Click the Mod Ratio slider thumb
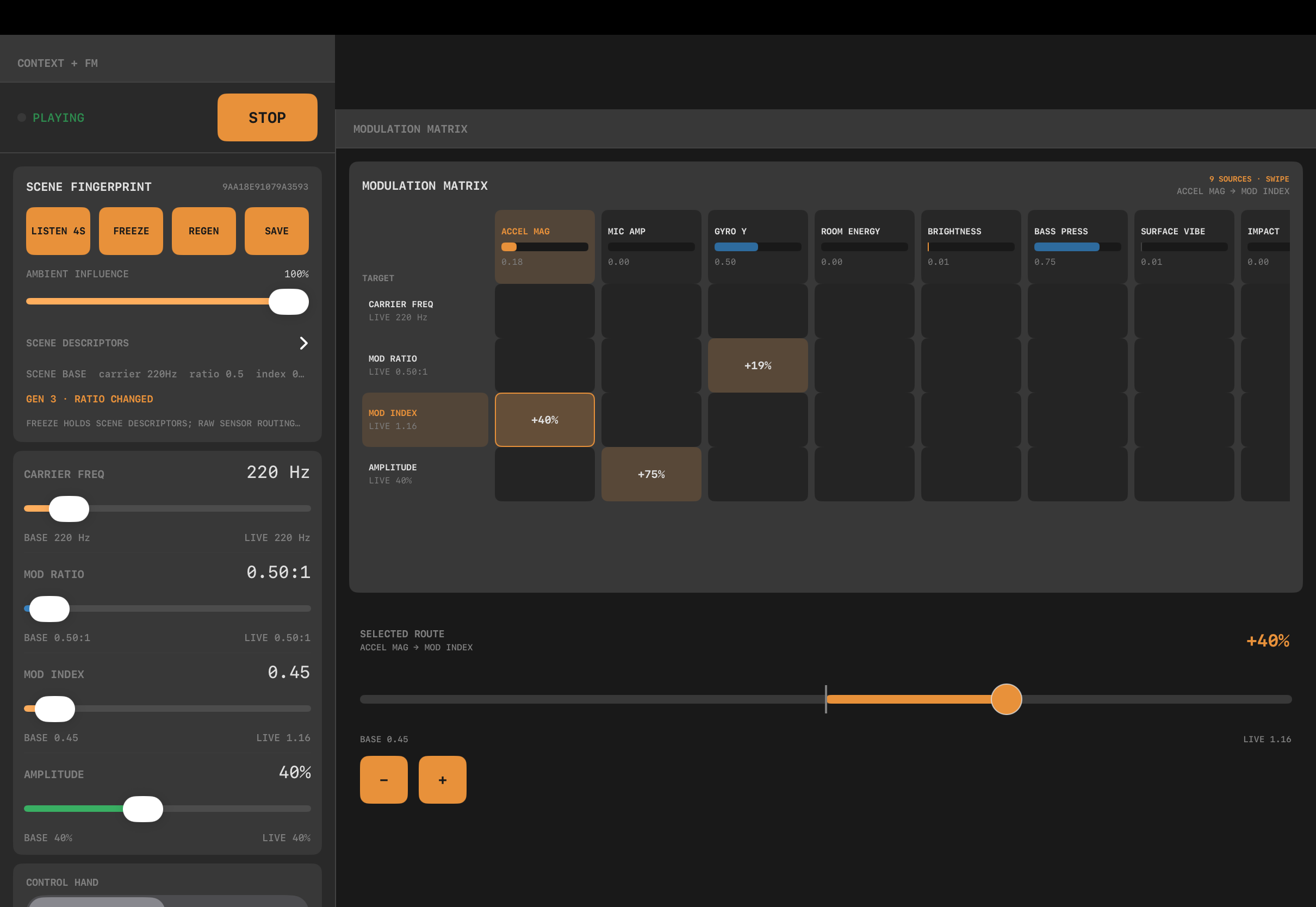 tap(49, 608)
